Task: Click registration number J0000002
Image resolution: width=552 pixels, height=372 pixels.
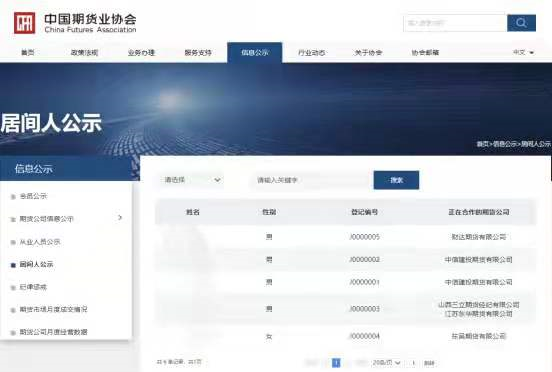Action: tap(365, 260)
